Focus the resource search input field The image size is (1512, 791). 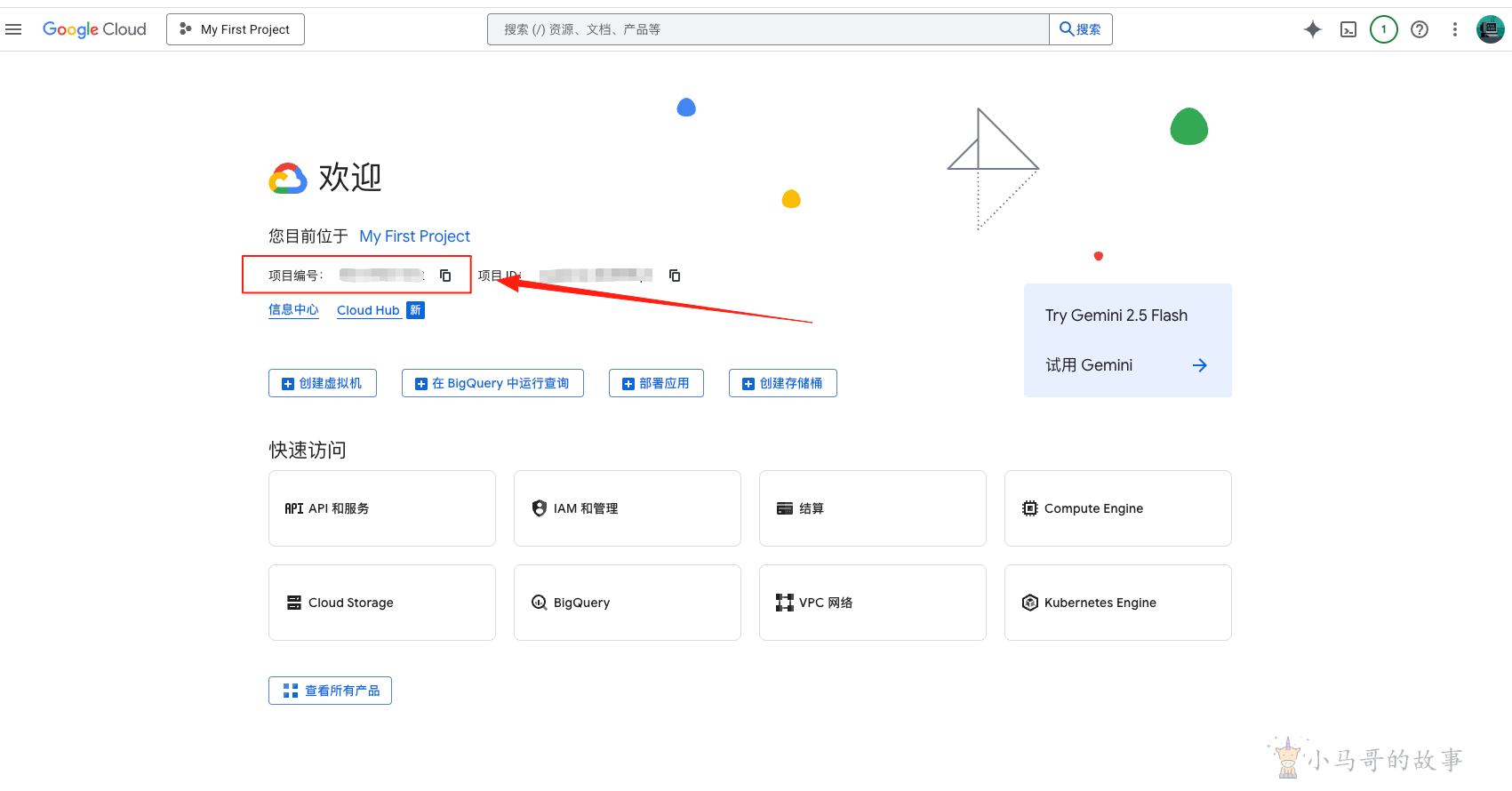(768, 29)
